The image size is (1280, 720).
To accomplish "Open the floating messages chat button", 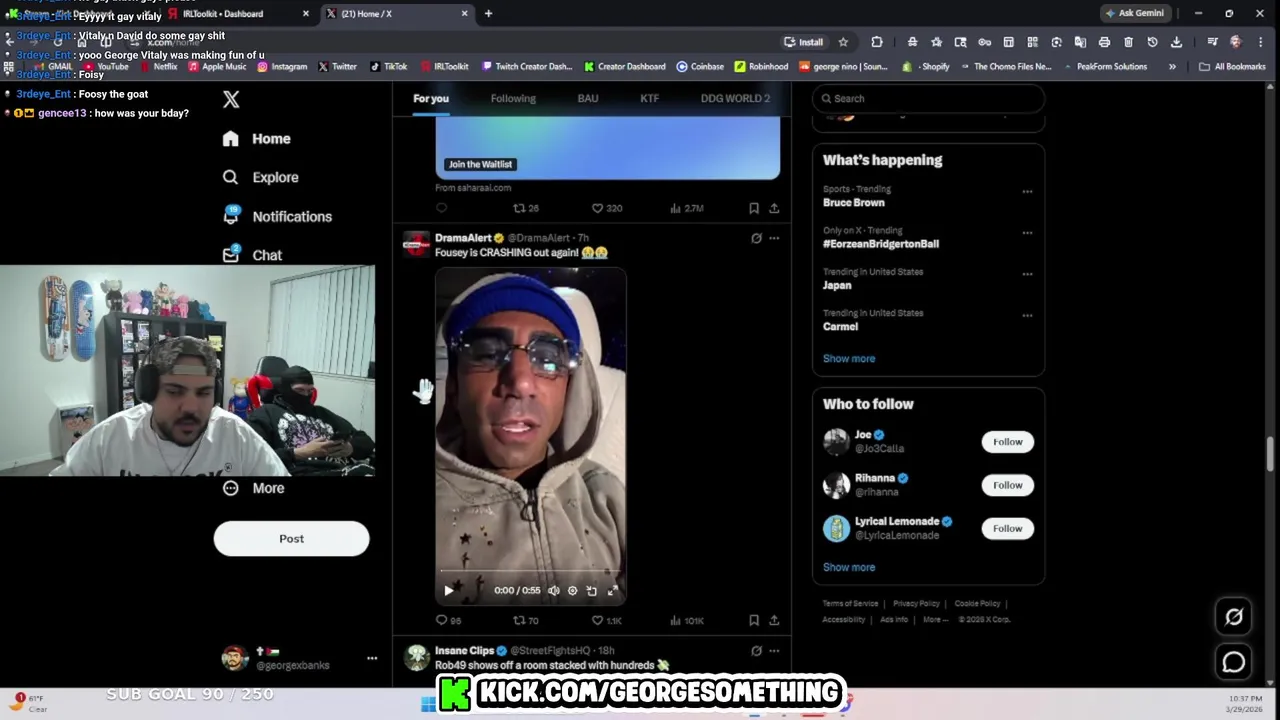I will pos(1234,662).
